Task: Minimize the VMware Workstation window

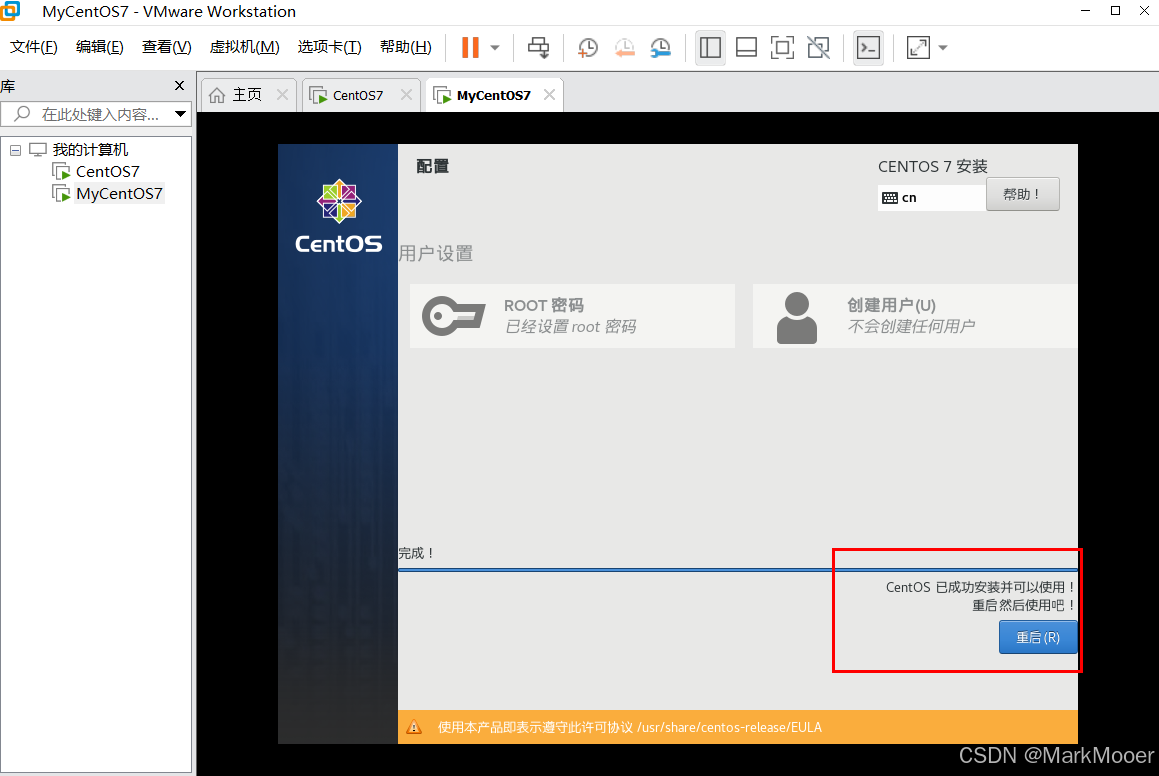Action: pos(1085,10)
